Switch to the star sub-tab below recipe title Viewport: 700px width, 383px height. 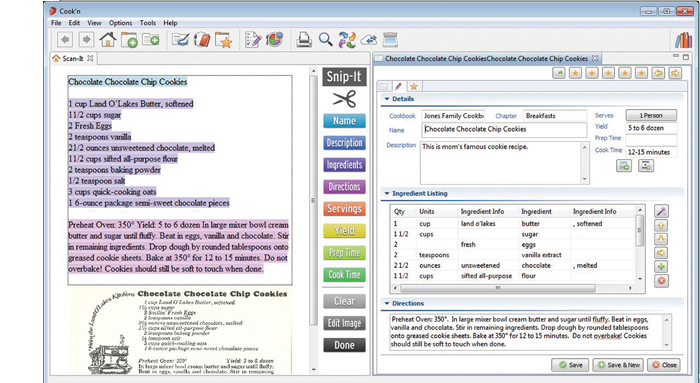pos(414,86)
